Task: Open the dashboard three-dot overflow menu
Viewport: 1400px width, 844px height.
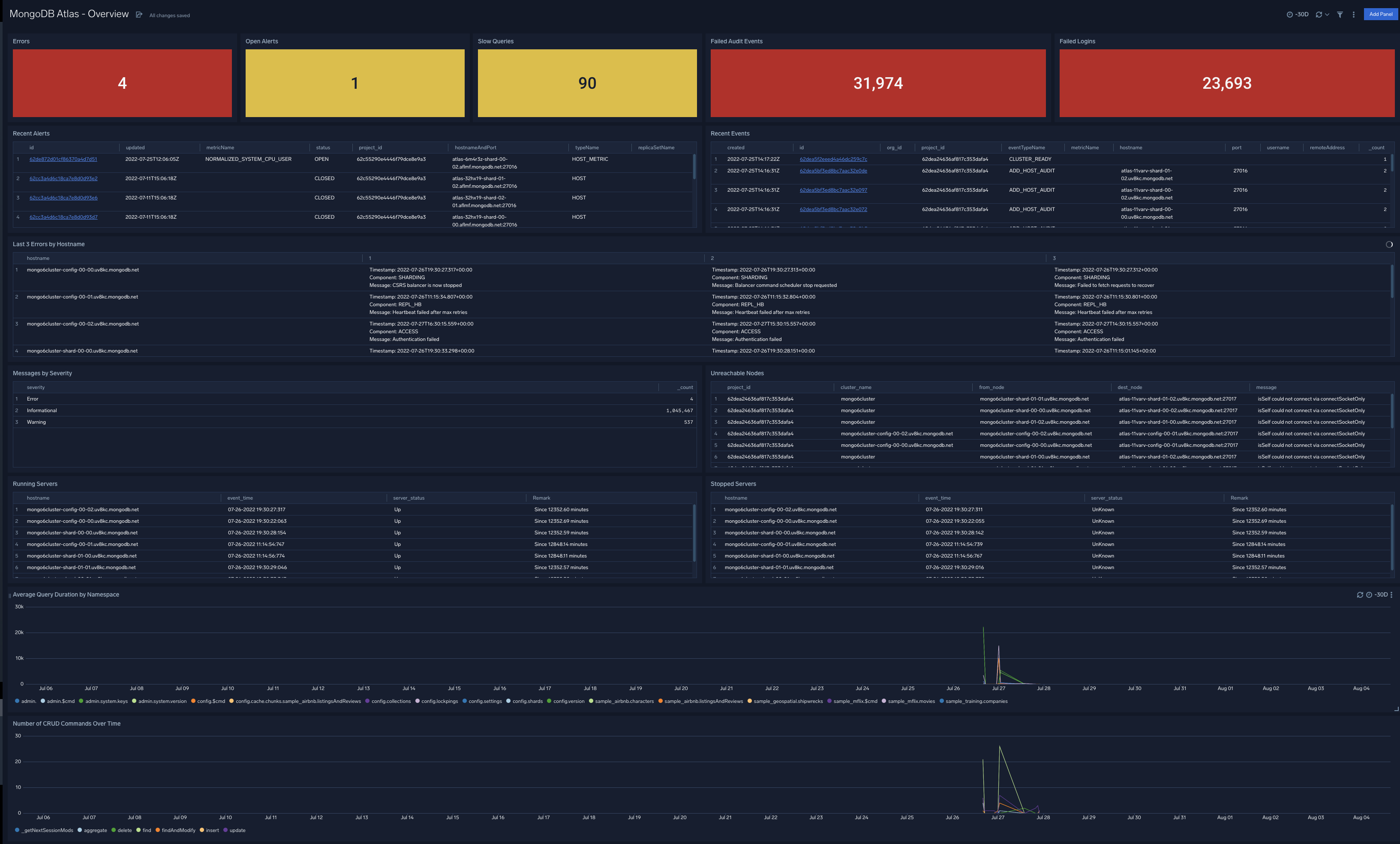Action: (x=1355, y=14)
